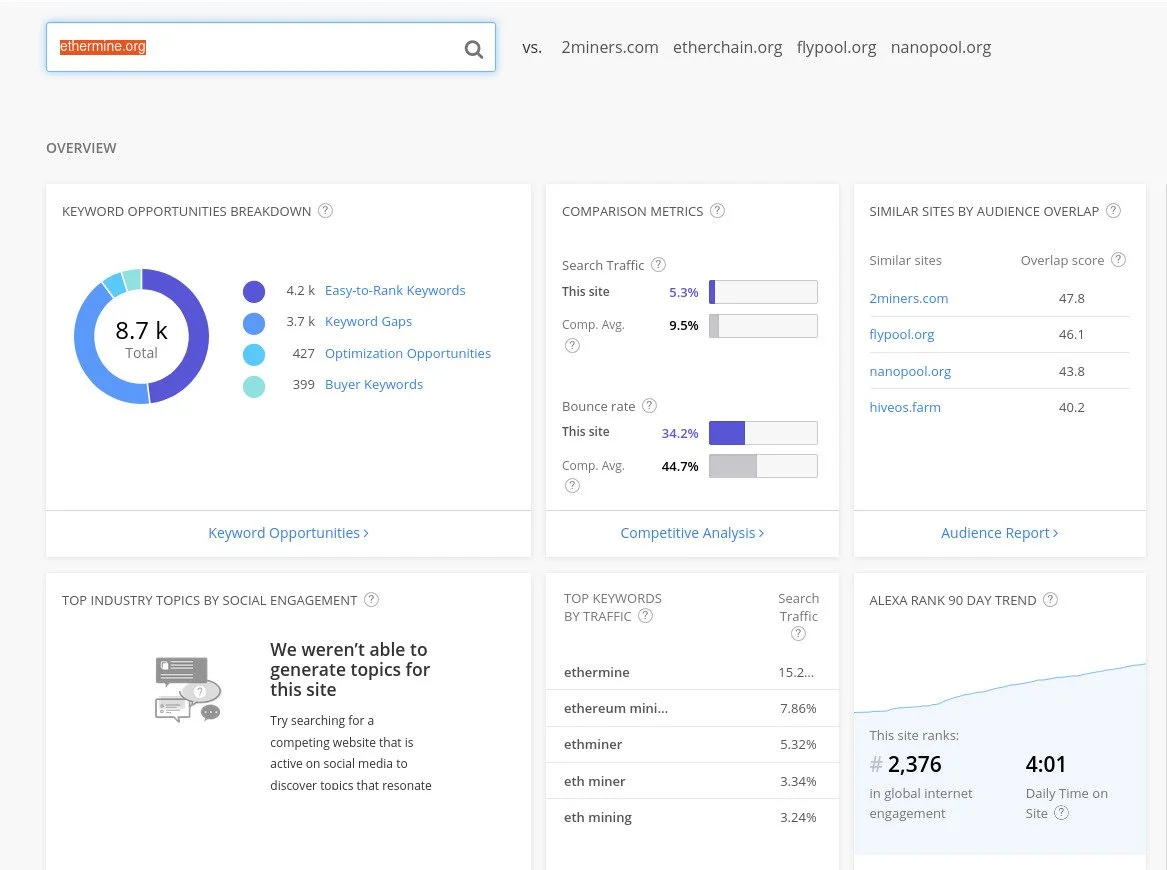Click the Search Traffic help icon
The image size is (1167, 870).
(658, 265)
